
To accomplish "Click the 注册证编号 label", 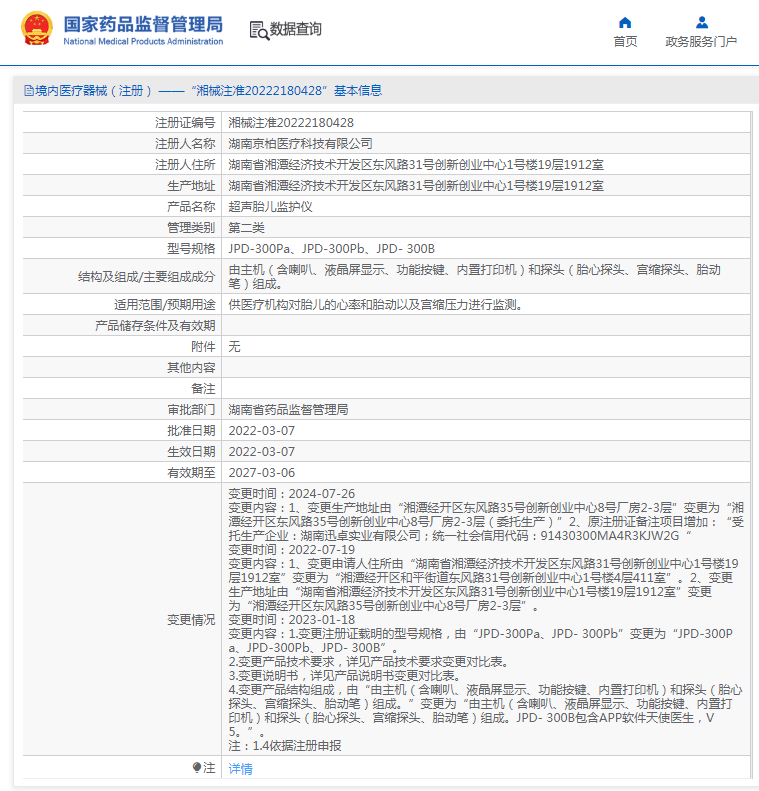I will click(x=185, y=123).
